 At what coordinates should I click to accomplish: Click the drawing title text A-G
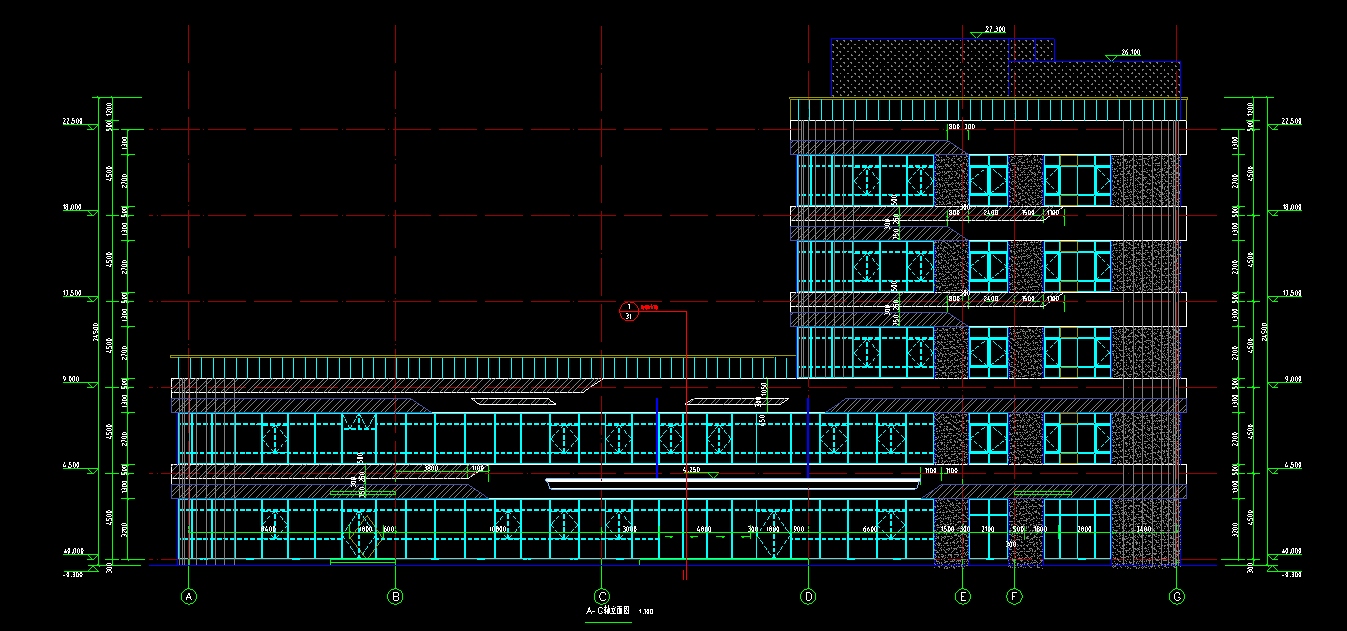tap(608, 610)
